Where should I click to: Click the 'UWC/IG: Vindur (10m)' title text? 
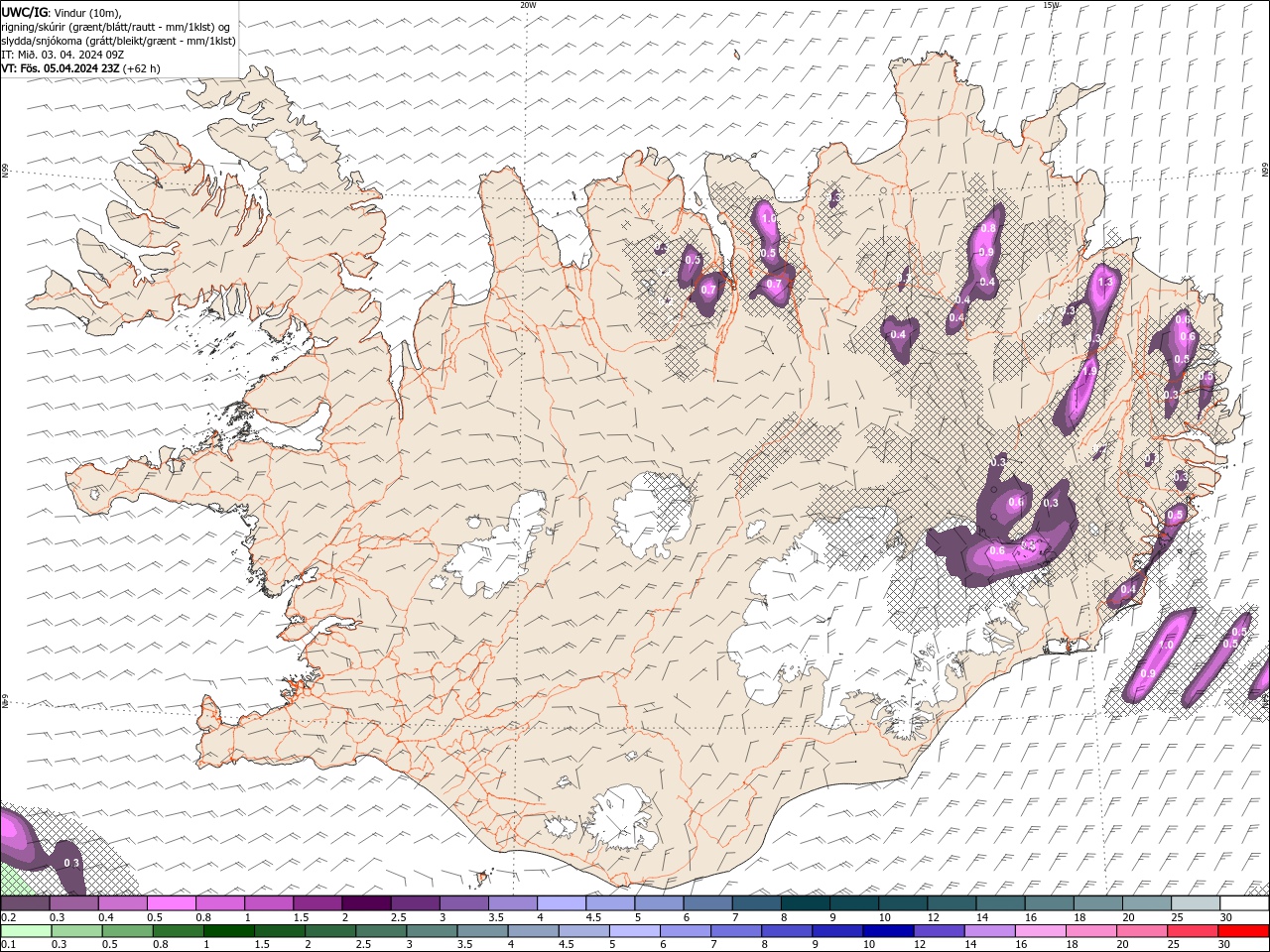coord(61,12)
